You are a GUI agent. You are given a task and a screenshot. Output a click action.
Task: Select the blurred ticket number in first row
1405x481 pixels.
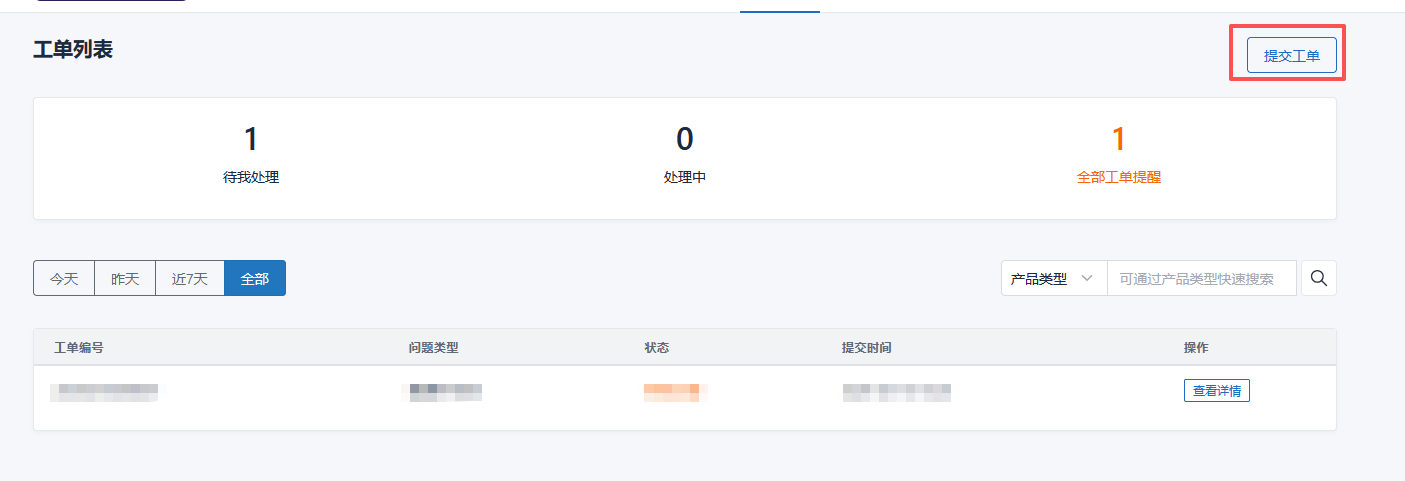[104, 392]
